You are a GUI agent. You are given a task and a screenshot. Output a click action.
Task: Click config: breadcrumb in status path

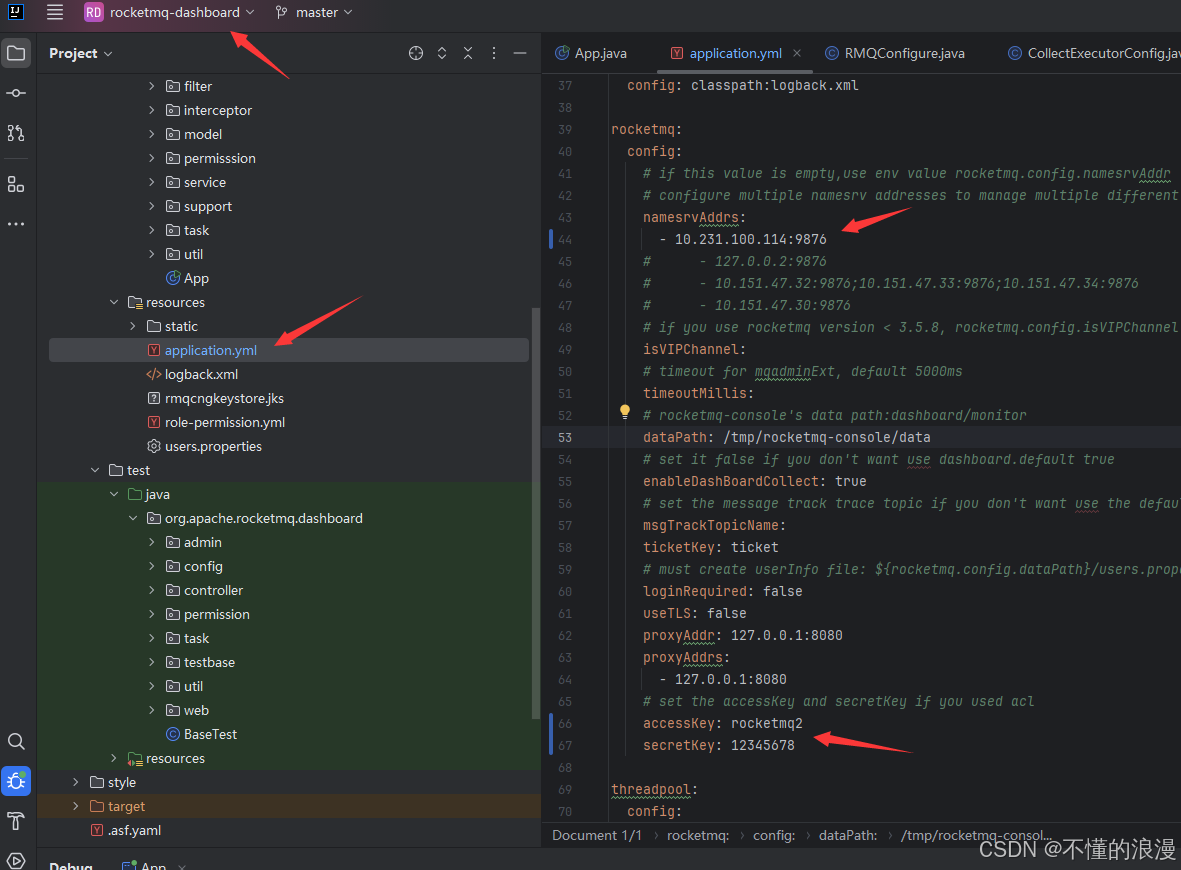click(774, 835)
